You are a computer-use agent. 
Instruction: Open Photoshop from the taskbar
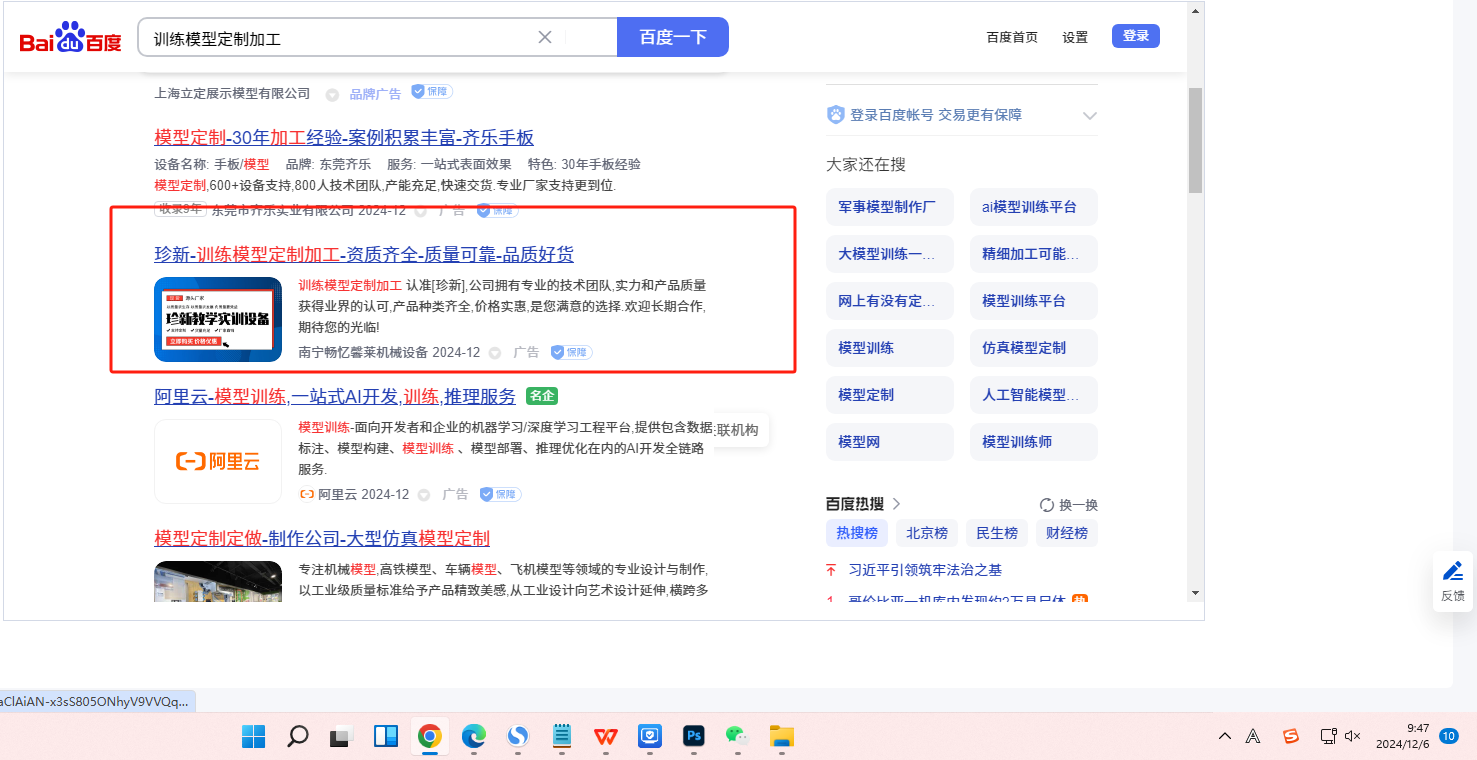(x=693, y=737)
